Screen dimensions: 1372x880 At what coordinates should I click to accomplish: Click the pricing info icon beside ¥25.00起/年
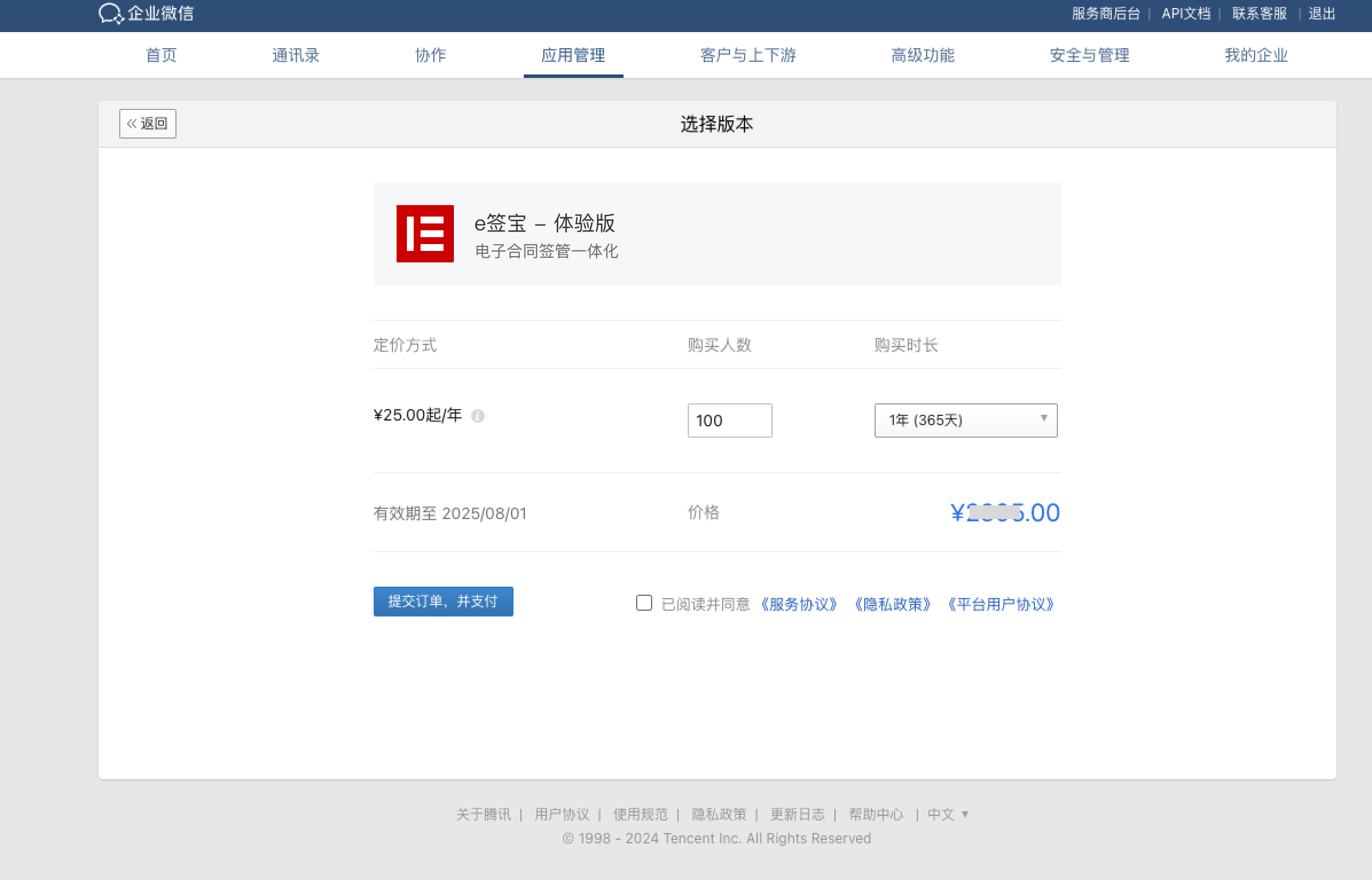click(x=477, y=416)
